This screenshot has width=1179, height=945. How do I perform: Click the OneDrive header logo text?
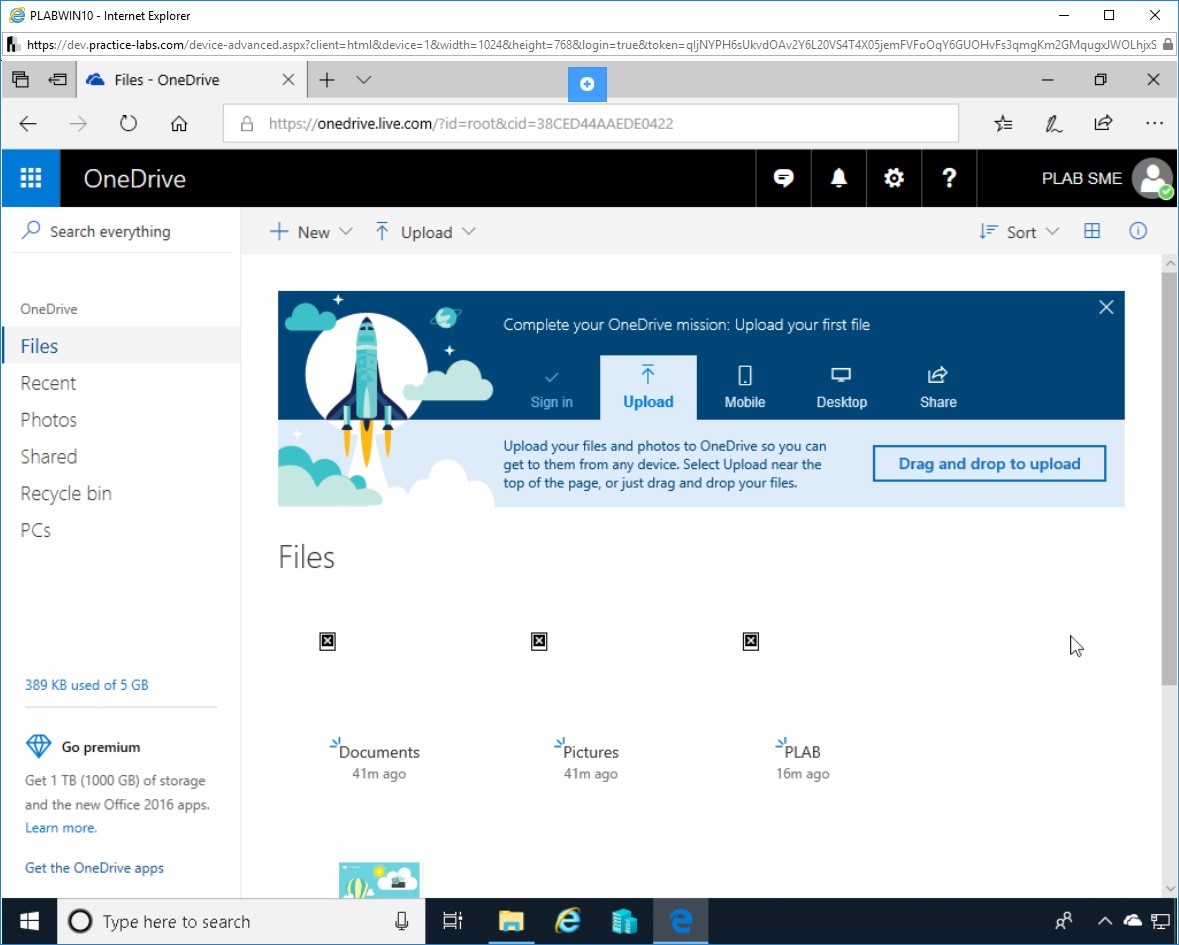tap(135, 178)
